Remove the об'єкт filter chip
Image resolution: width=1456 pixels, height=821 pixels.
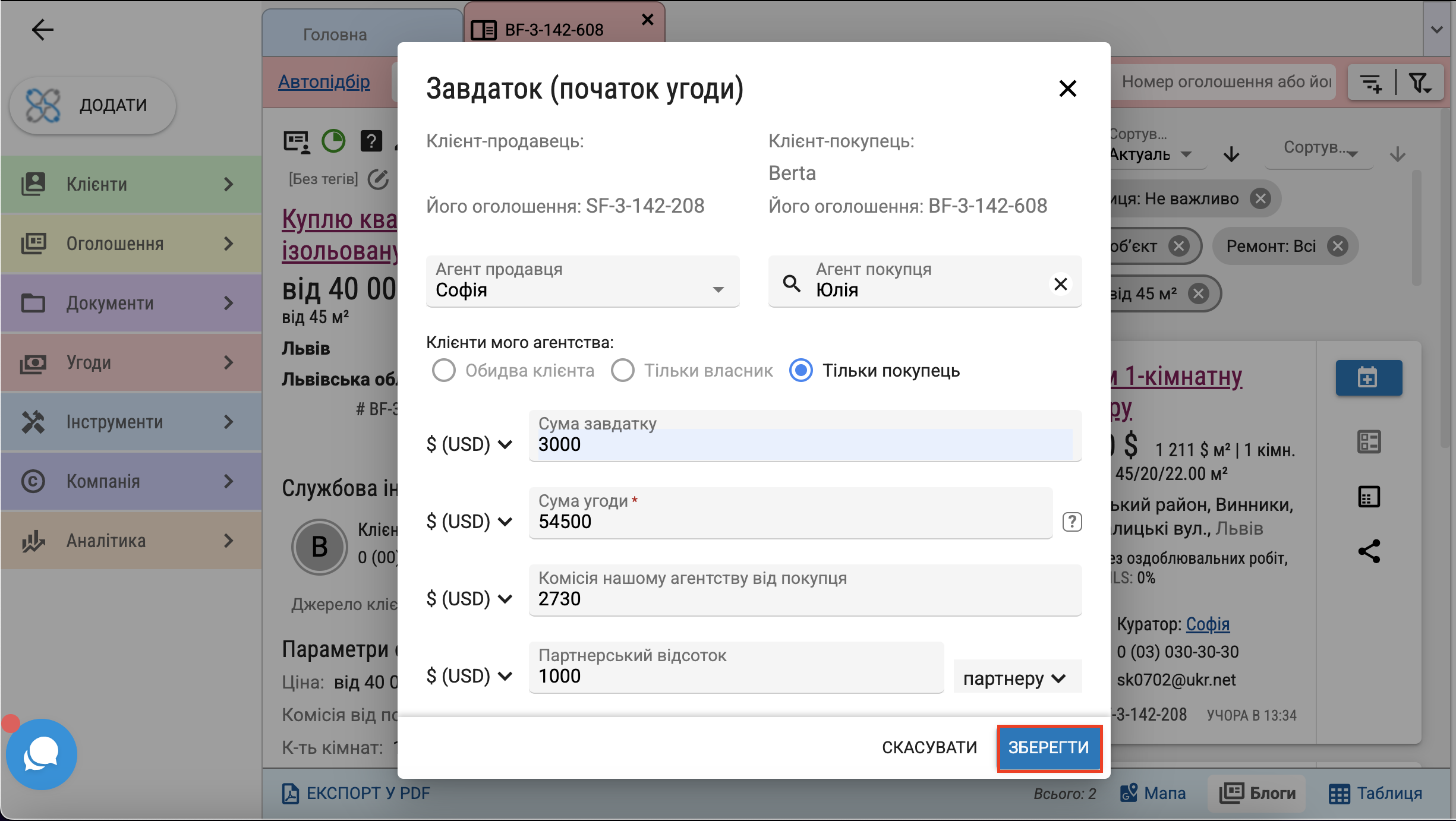[x=1178, y=247]
